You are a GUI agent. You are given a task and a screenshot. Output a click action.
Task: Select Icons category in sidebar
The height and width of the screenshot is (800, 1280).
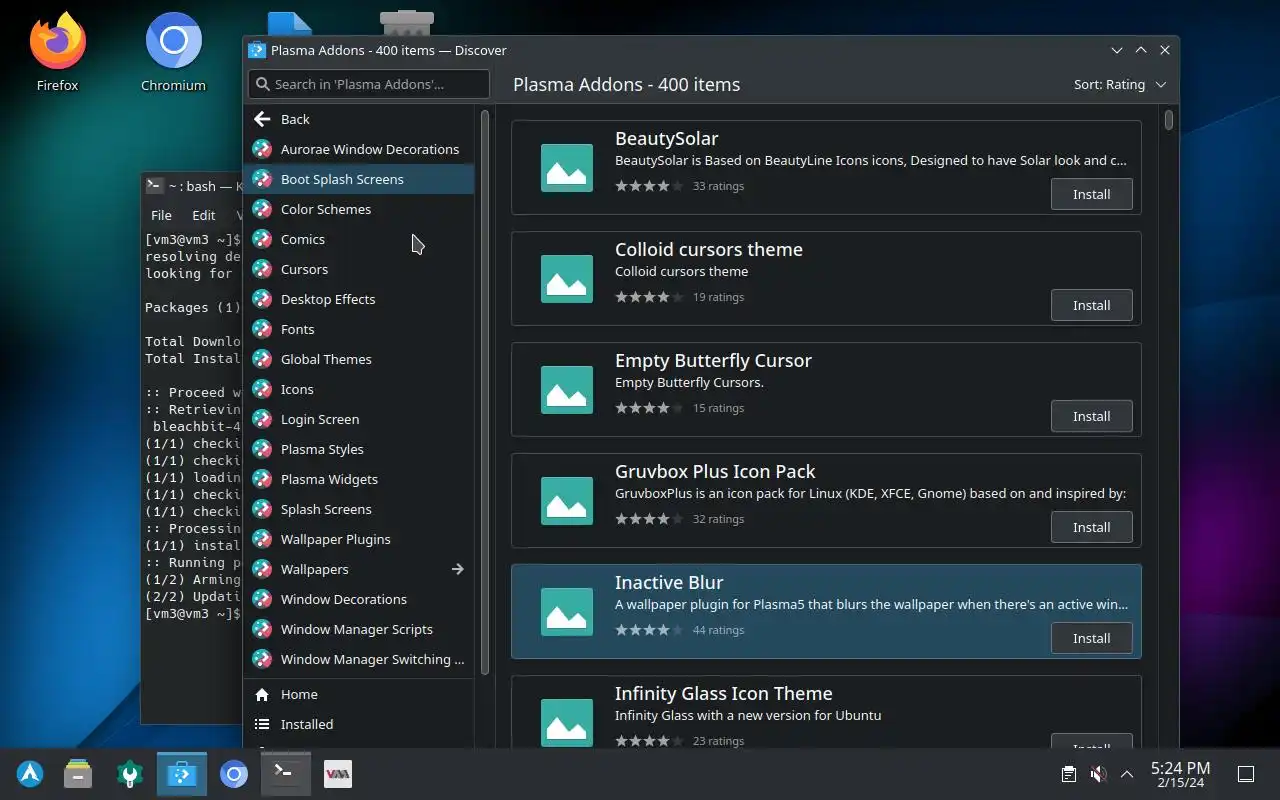[359, 389]
